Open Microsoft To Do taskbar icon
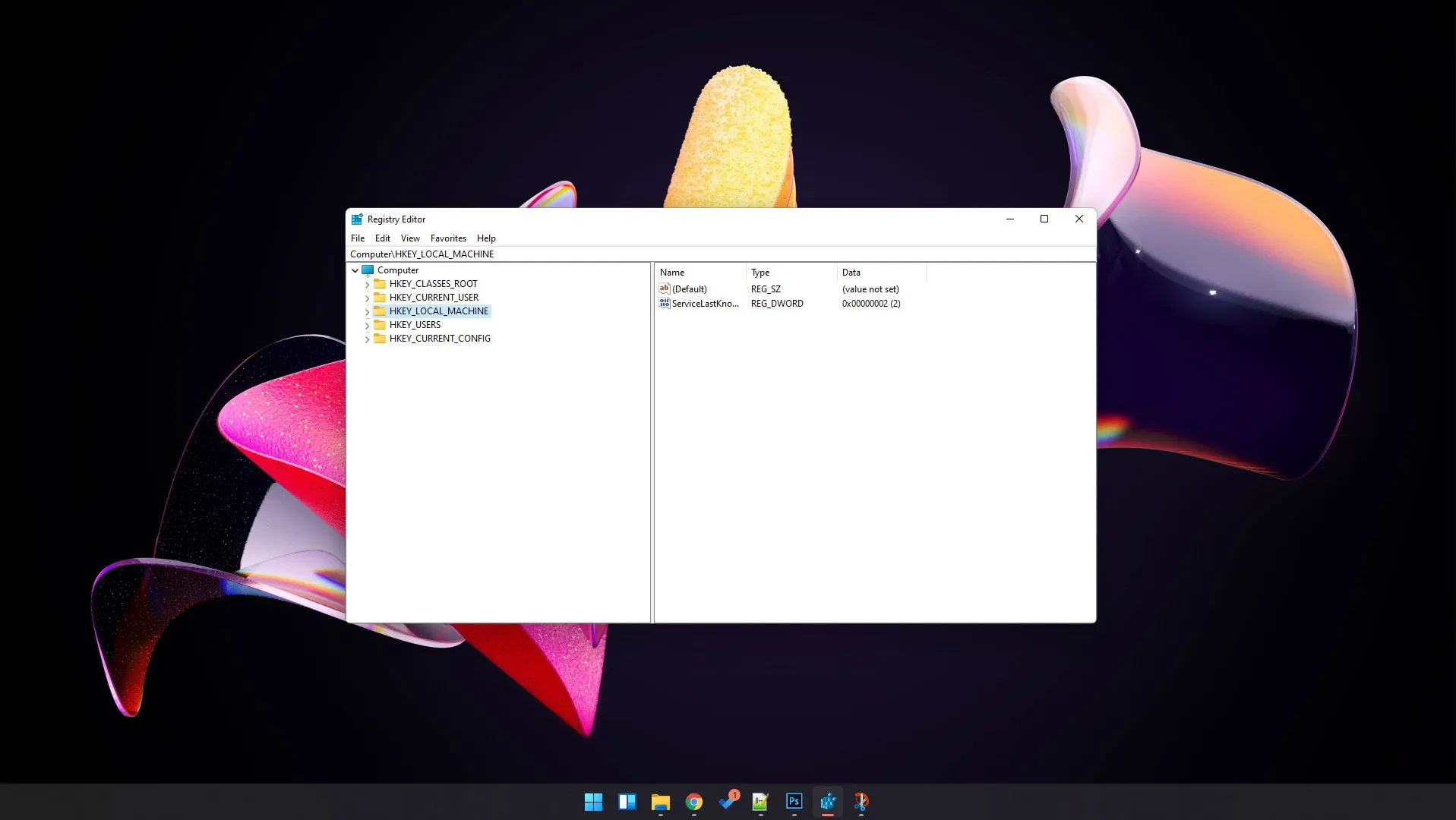Image resolution: width=1456 pixels, height=820 pixels. [728, 802]
